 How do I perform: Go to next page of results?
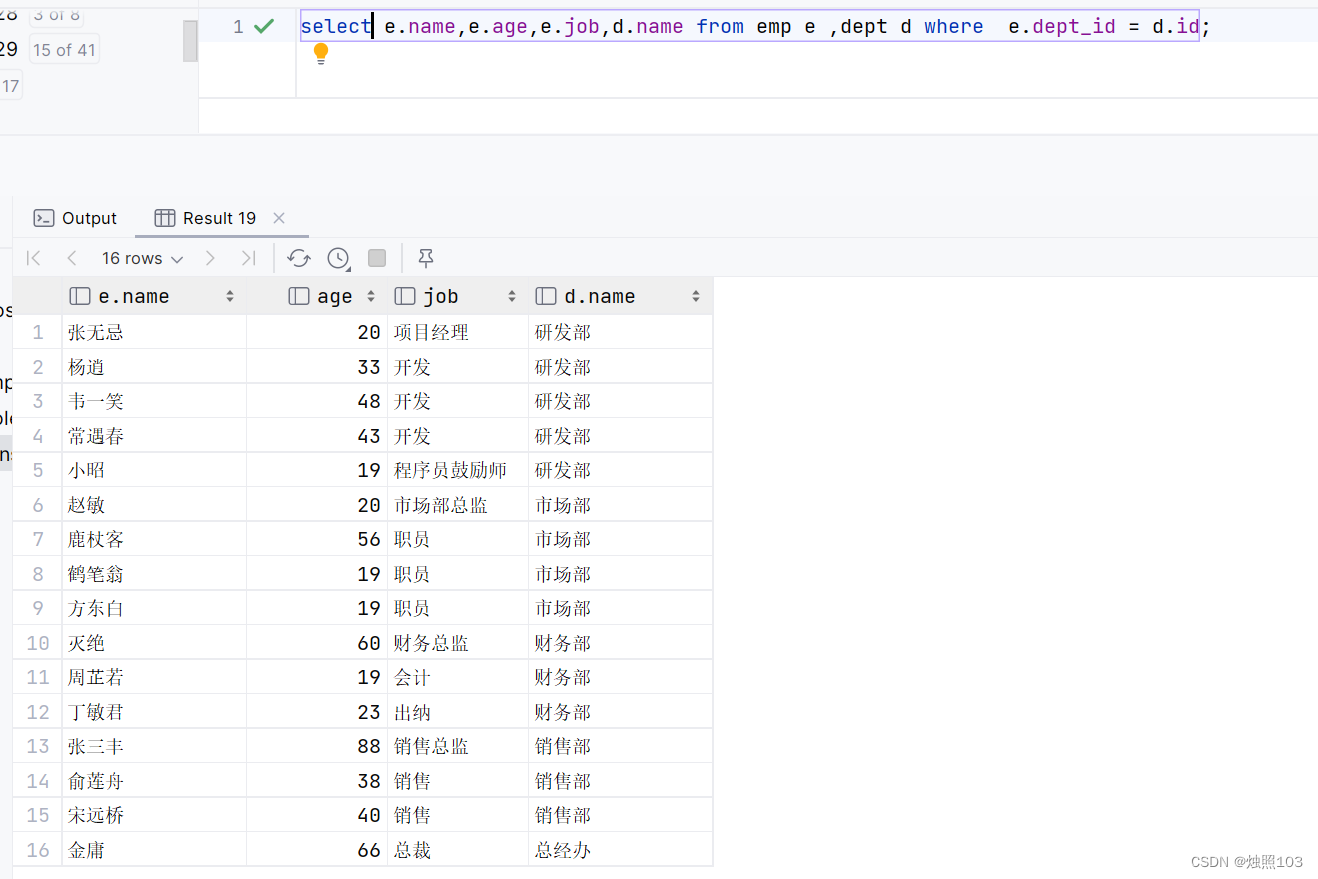210,258
